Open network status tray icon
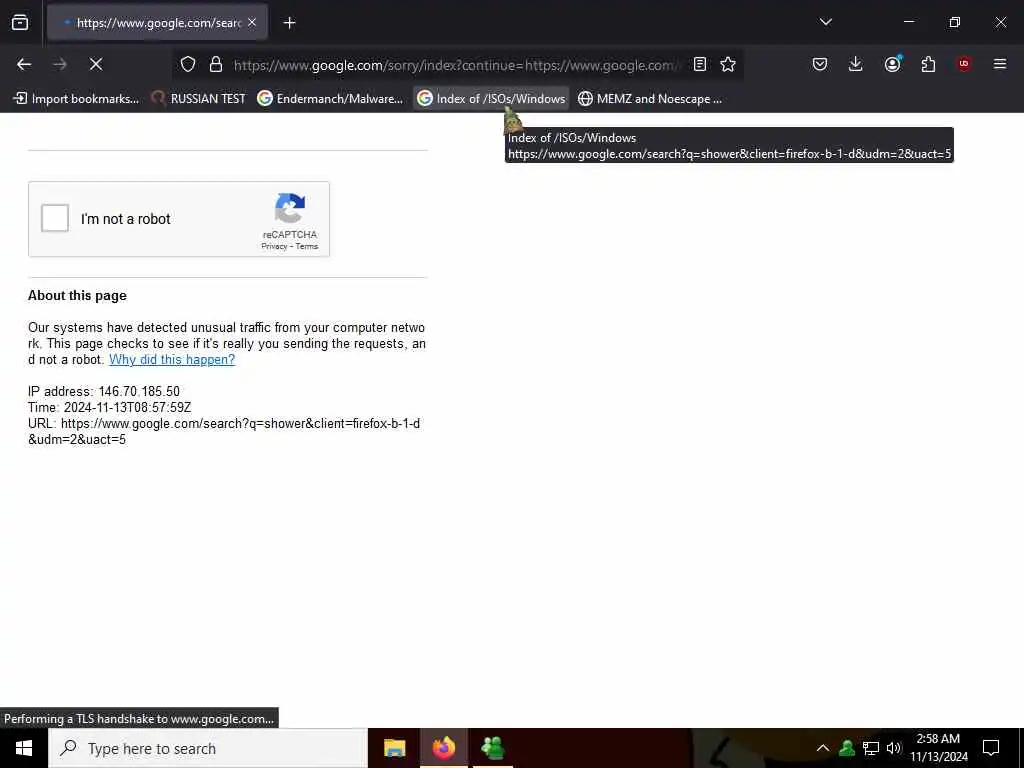 871,748
